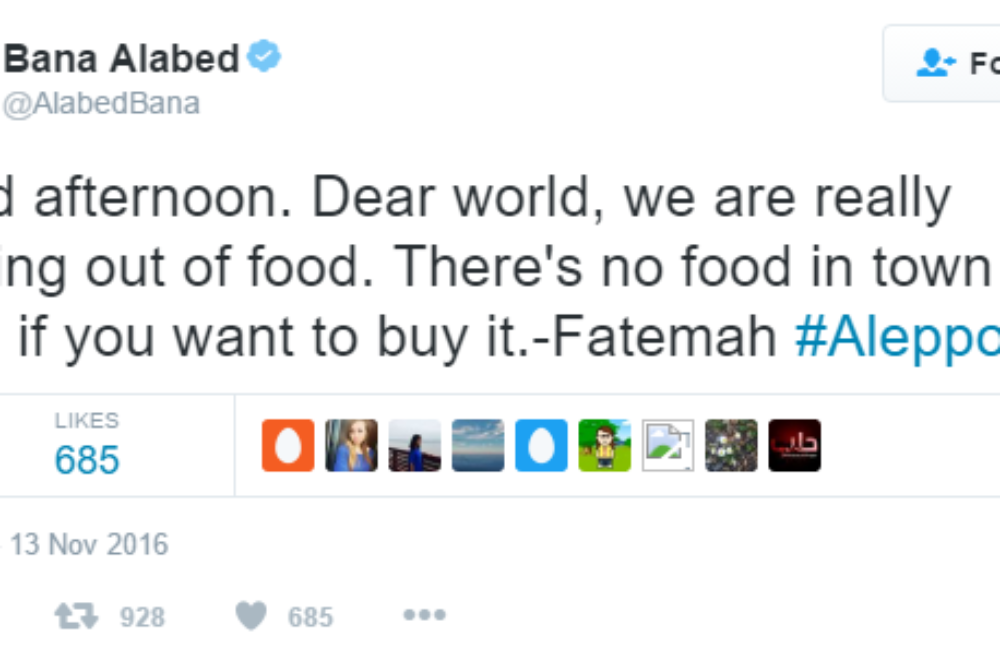
Task: Open the blue egg avatar profile
Action: [542, 446]
